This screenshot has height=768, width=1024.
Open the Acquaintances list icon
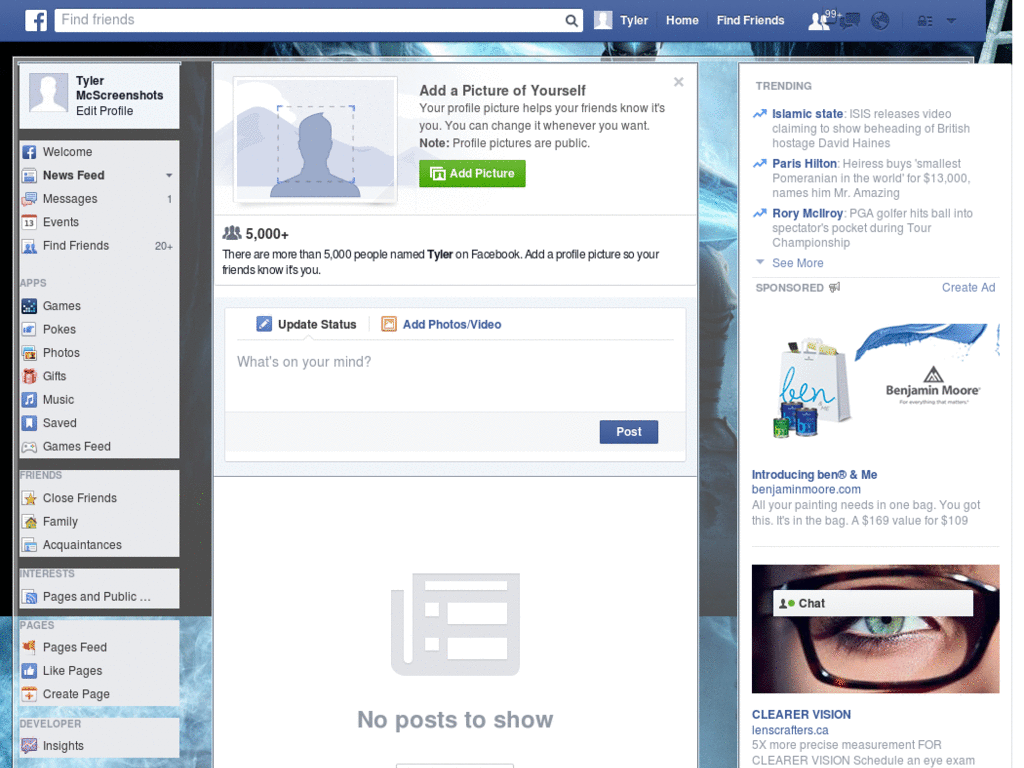pos(29,545)
